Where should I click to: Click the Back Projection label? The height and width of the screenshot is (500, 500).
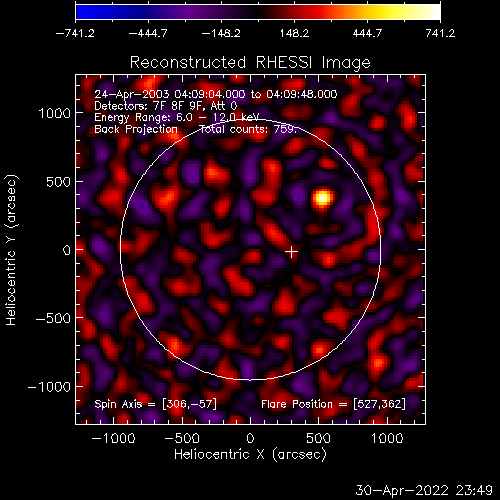136,129
